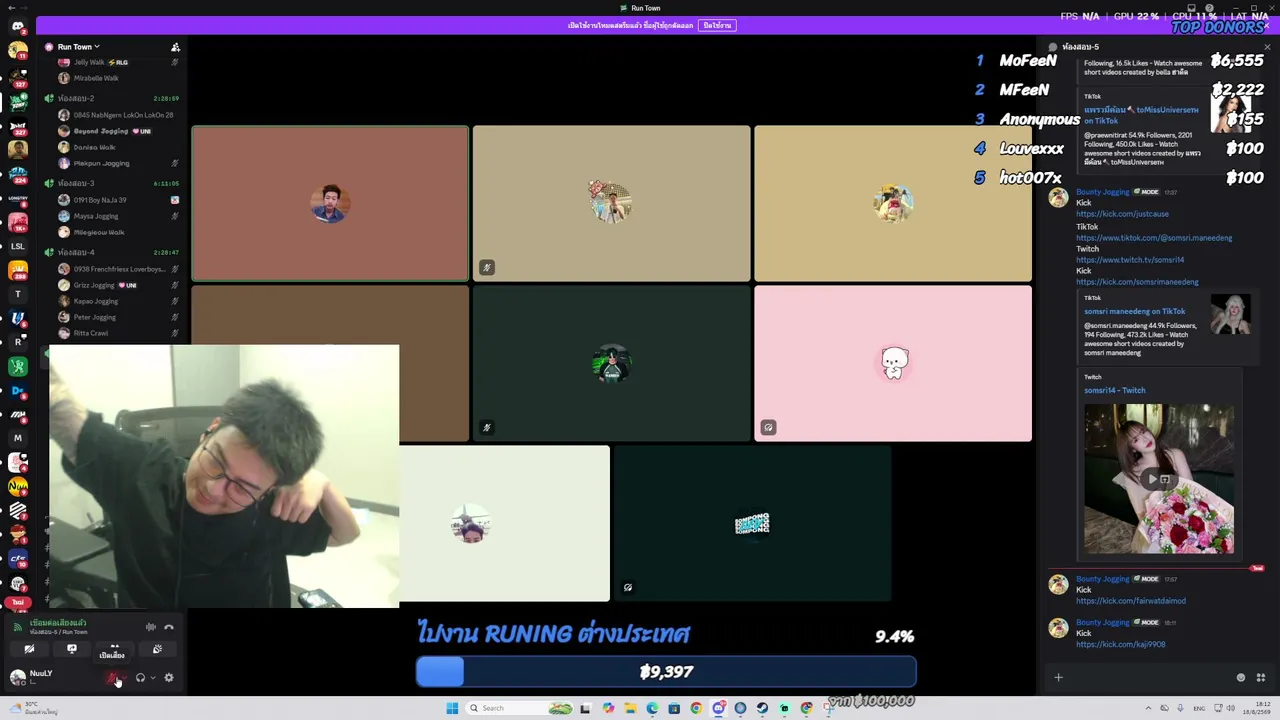Open somsri maneedeng on TikTok embed title
This screenshot has height=720, width=1280.
[x=1134, y=311]
